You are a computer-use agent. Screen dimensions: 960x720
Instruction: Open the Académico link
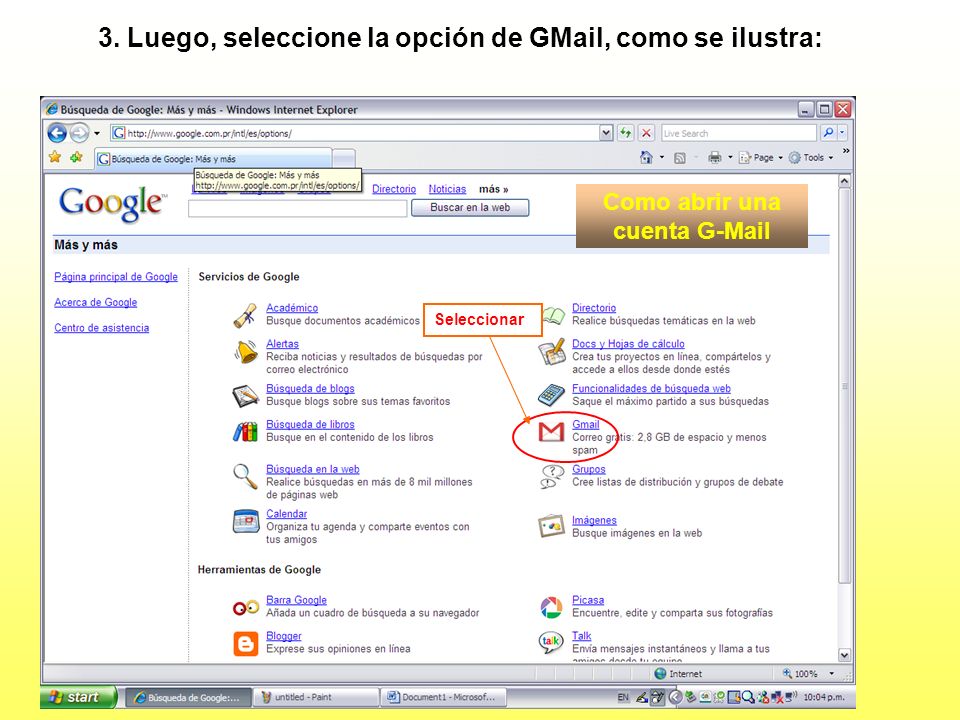coord(292,308)
